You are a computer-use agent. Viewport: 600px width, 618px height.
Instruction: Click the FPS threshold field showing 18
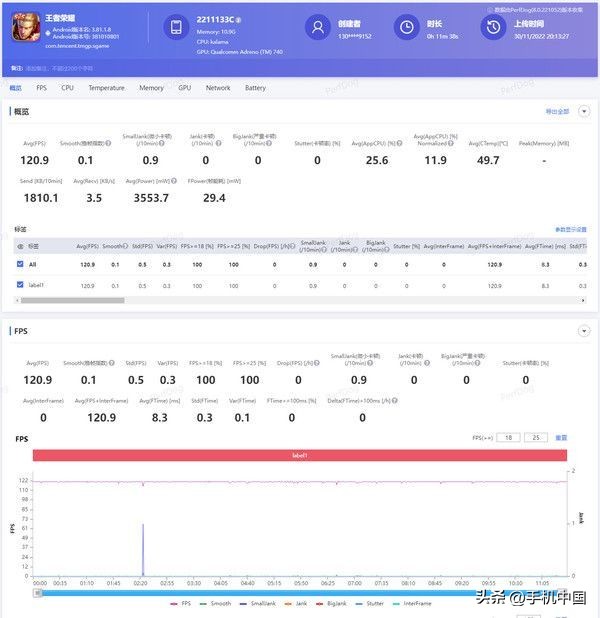pos(509,438)
